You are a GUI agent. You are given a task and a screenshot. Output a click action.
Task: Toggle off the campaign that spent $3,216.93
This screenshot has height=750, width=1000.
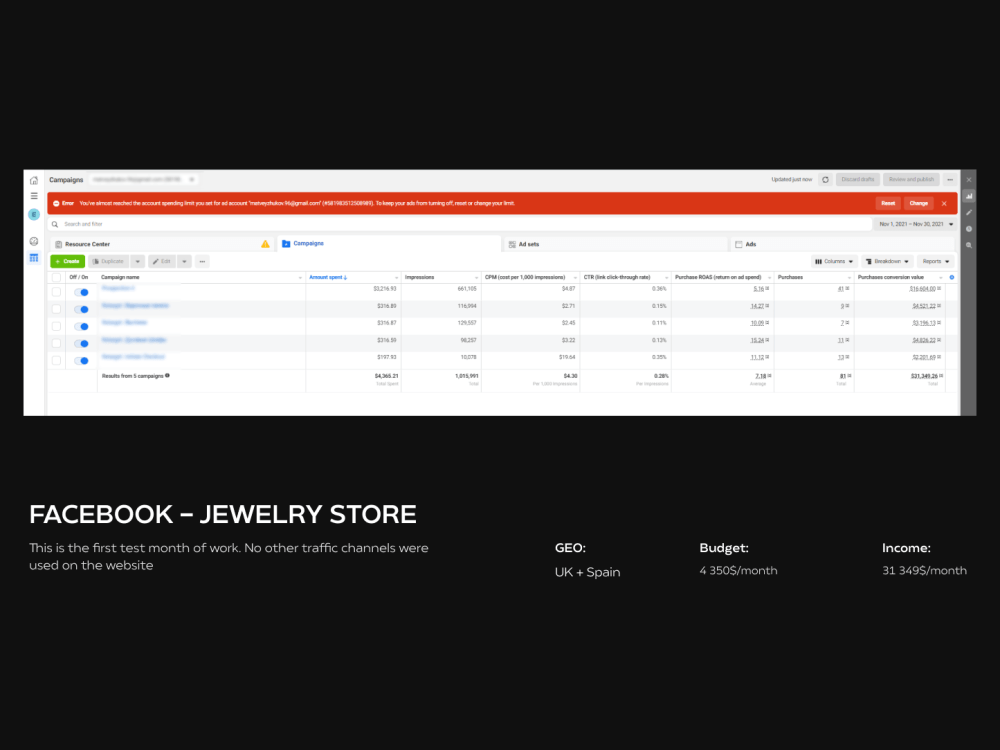pos(81,293)
